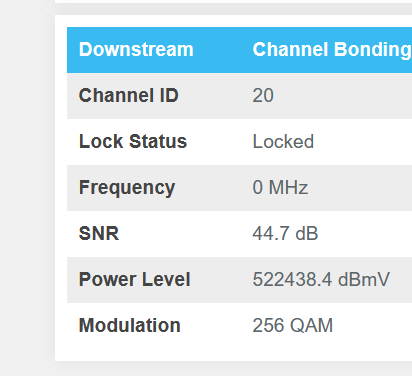Click the Locked status value
412x376 pixels.
coord(283,141)
